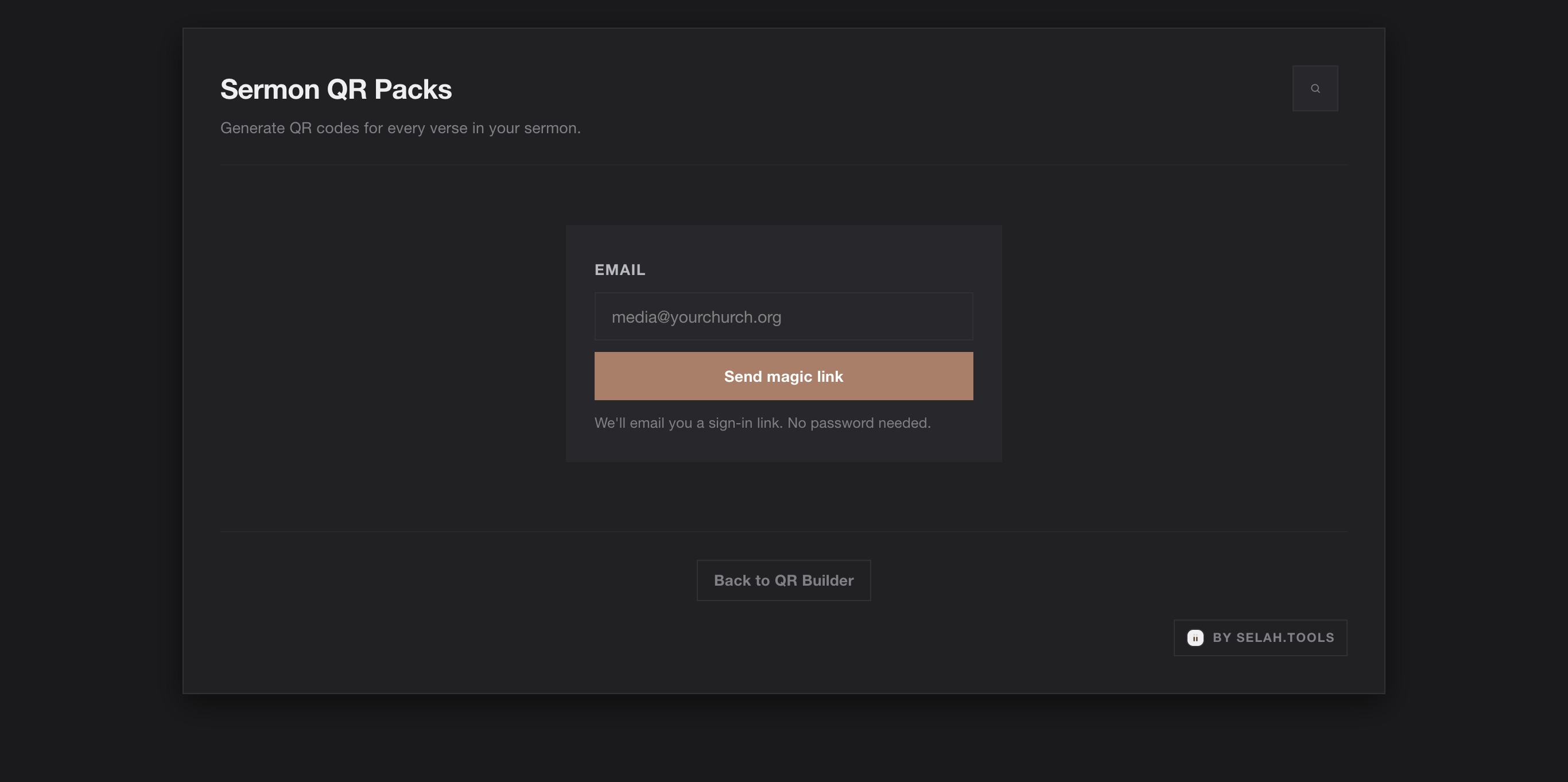Click inside the media@yourchurch.org placeholder box
1568x782 pixels.
(783, 316)
